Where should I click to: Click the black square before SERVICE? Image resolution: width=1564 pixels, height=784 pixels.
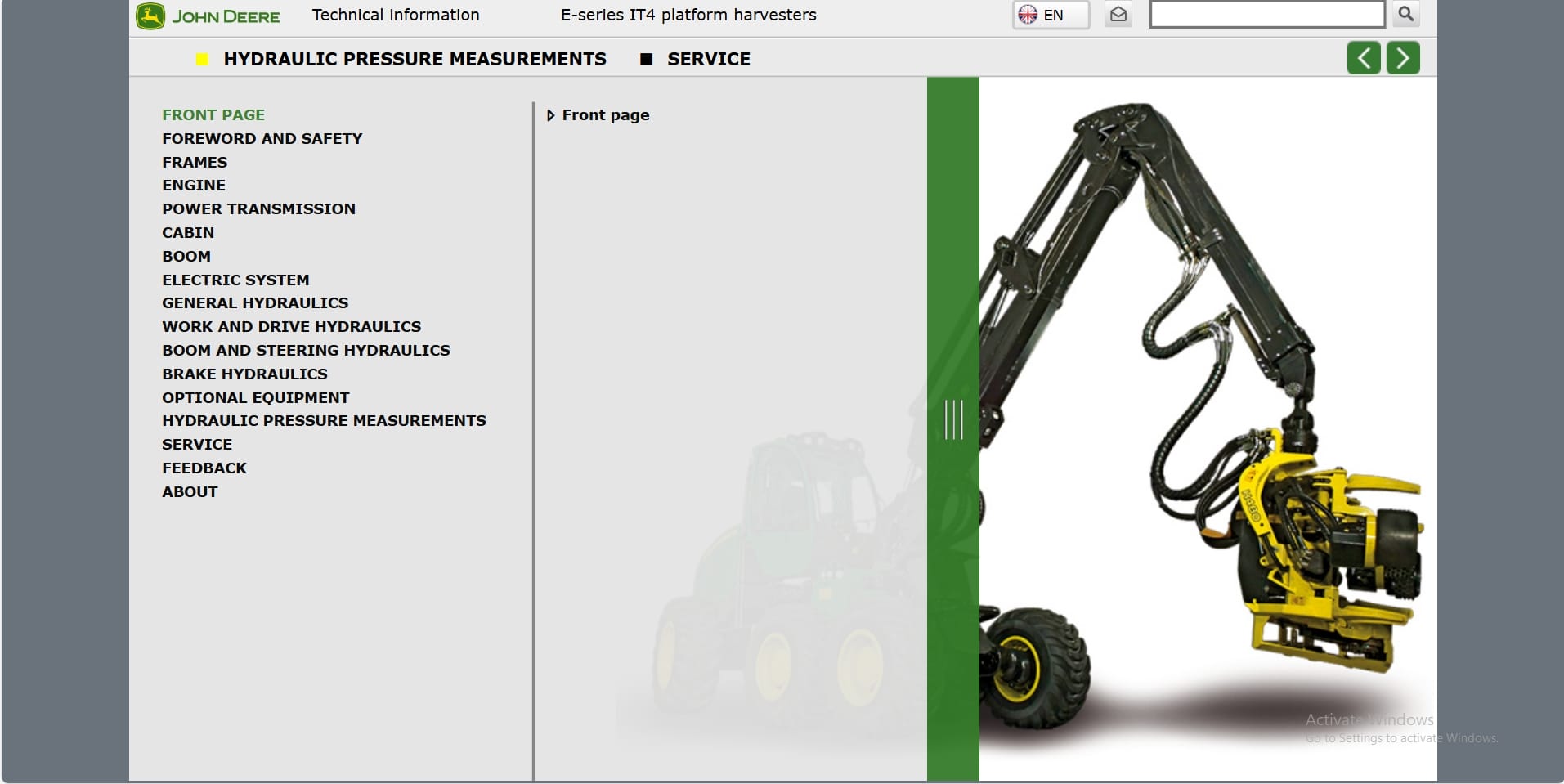point(647,59)
